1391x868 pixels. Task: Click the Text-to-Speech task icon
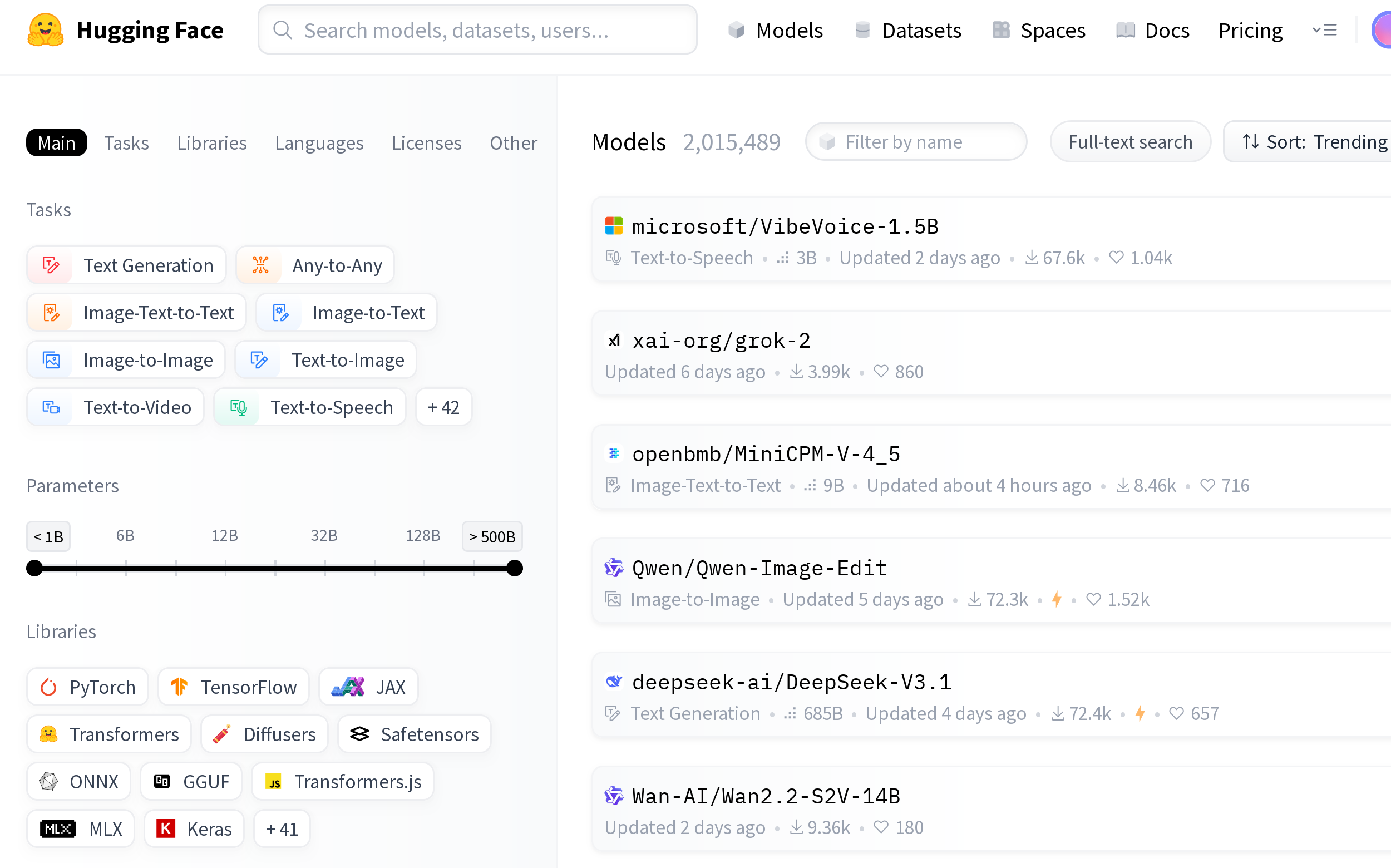click(238, 407)
